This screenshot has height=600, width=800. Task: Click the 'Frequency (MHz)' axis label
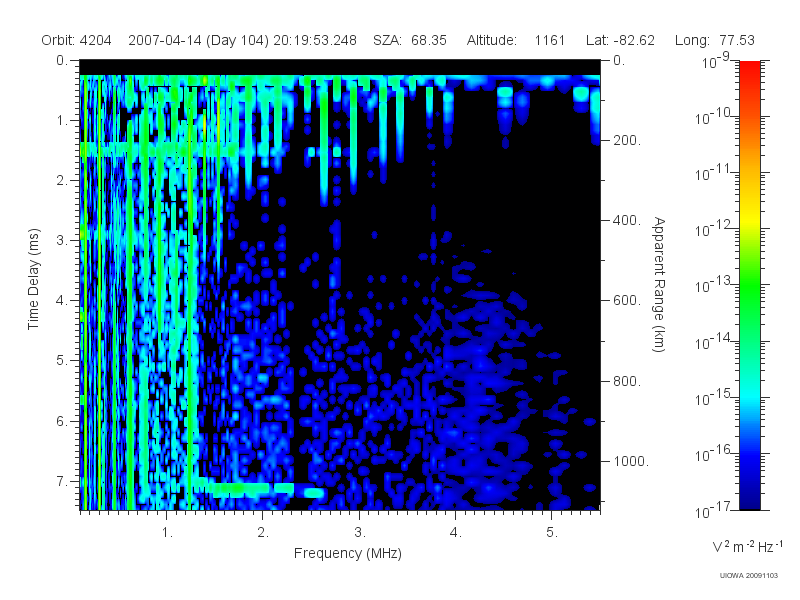pyautogui.click(x=347, y=553)
